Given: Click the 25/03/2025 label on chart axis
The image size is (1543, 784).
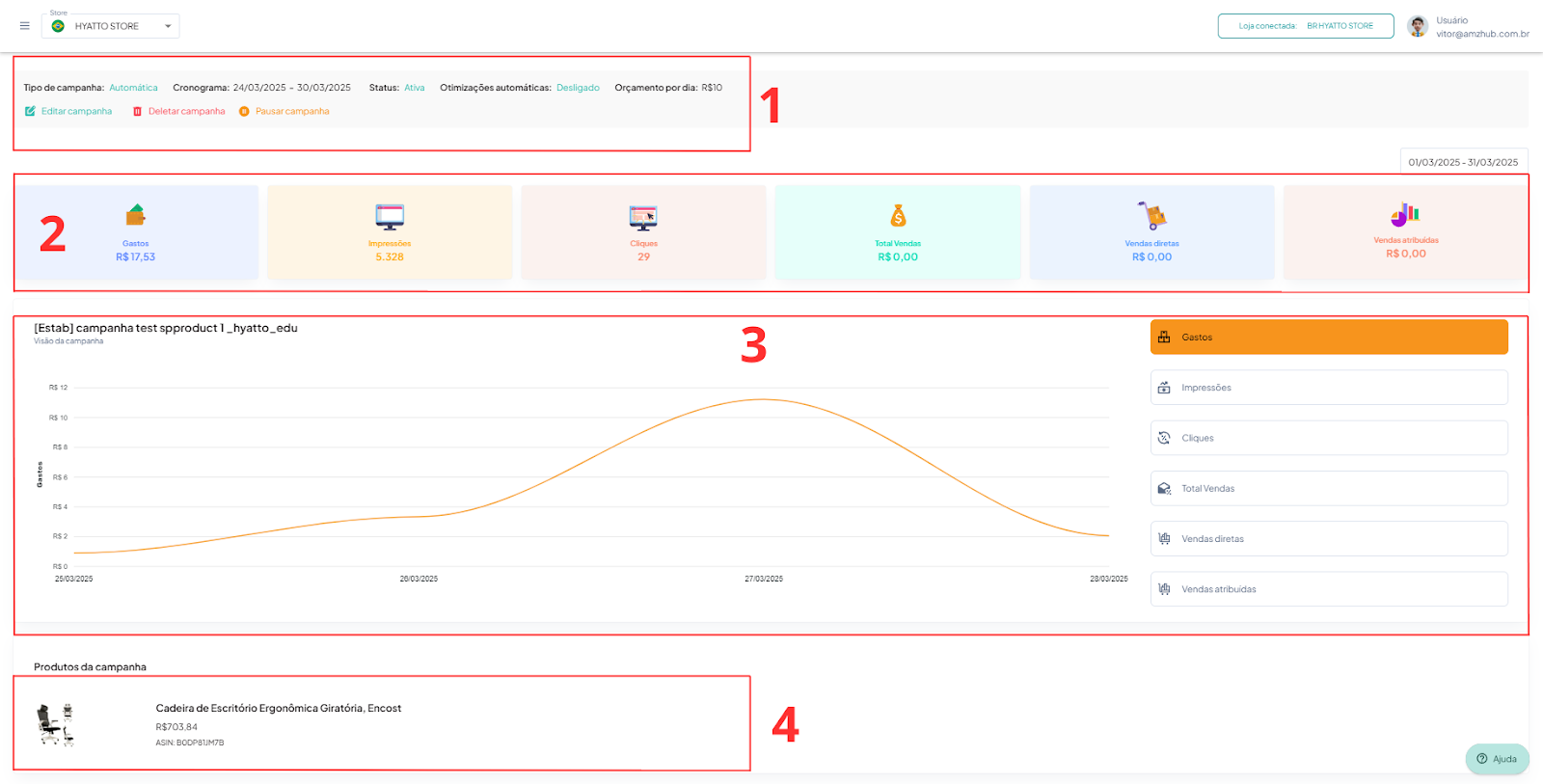Looking at the screenshot, I should point(74,579).
